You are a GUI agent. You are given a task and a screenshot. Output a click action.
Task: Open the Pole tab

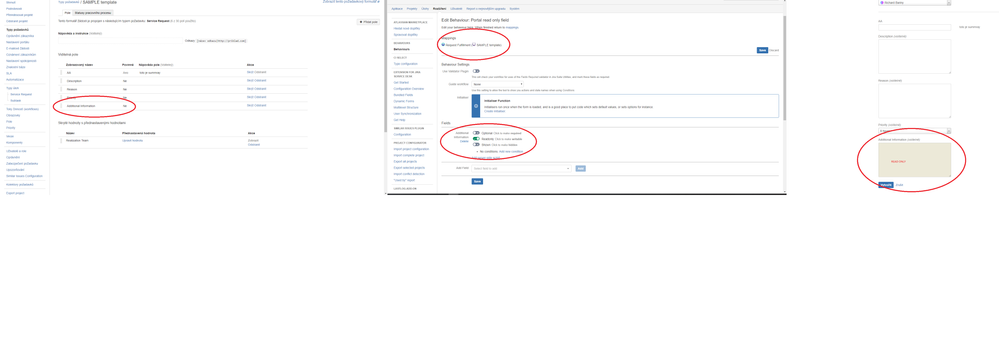[x=68, y=12]
